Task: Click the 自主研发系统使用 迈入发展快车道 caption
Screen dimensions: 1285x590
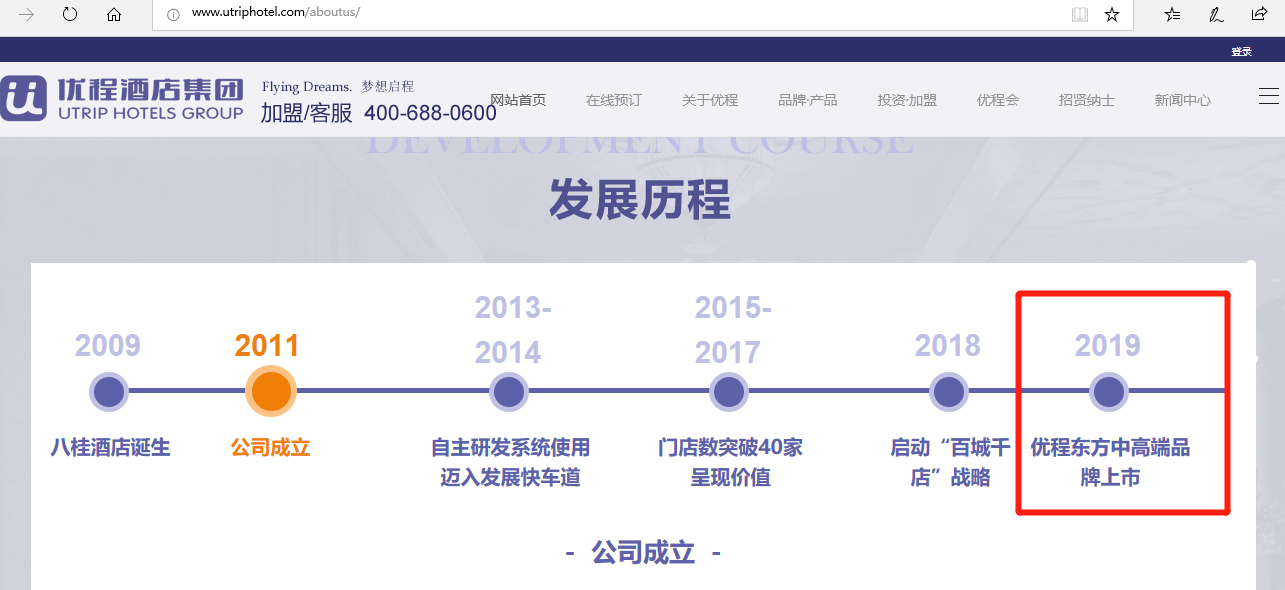Action: coord(511,462)
